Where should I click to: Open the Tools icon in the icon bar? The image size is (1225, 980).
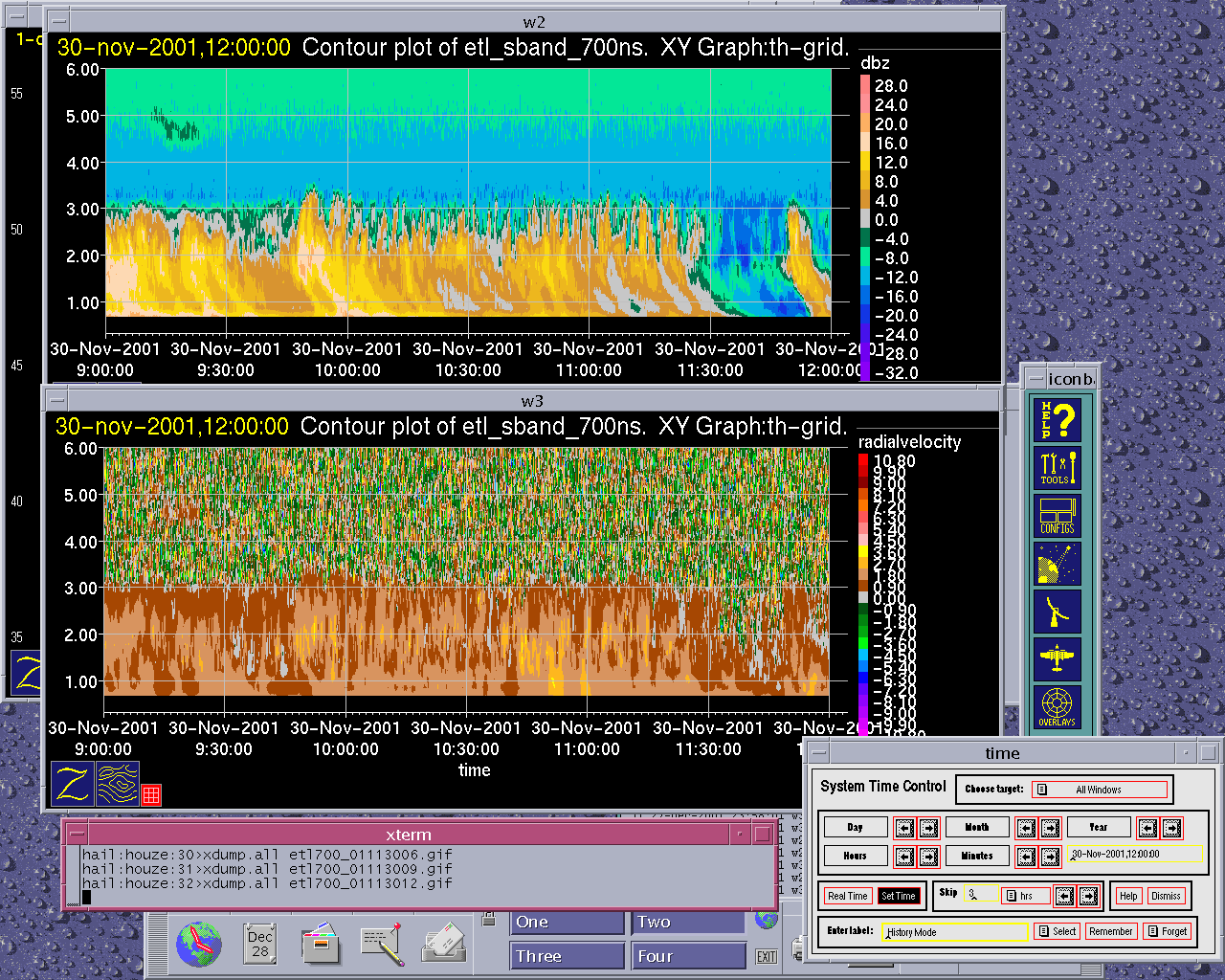click(1058, 468)
